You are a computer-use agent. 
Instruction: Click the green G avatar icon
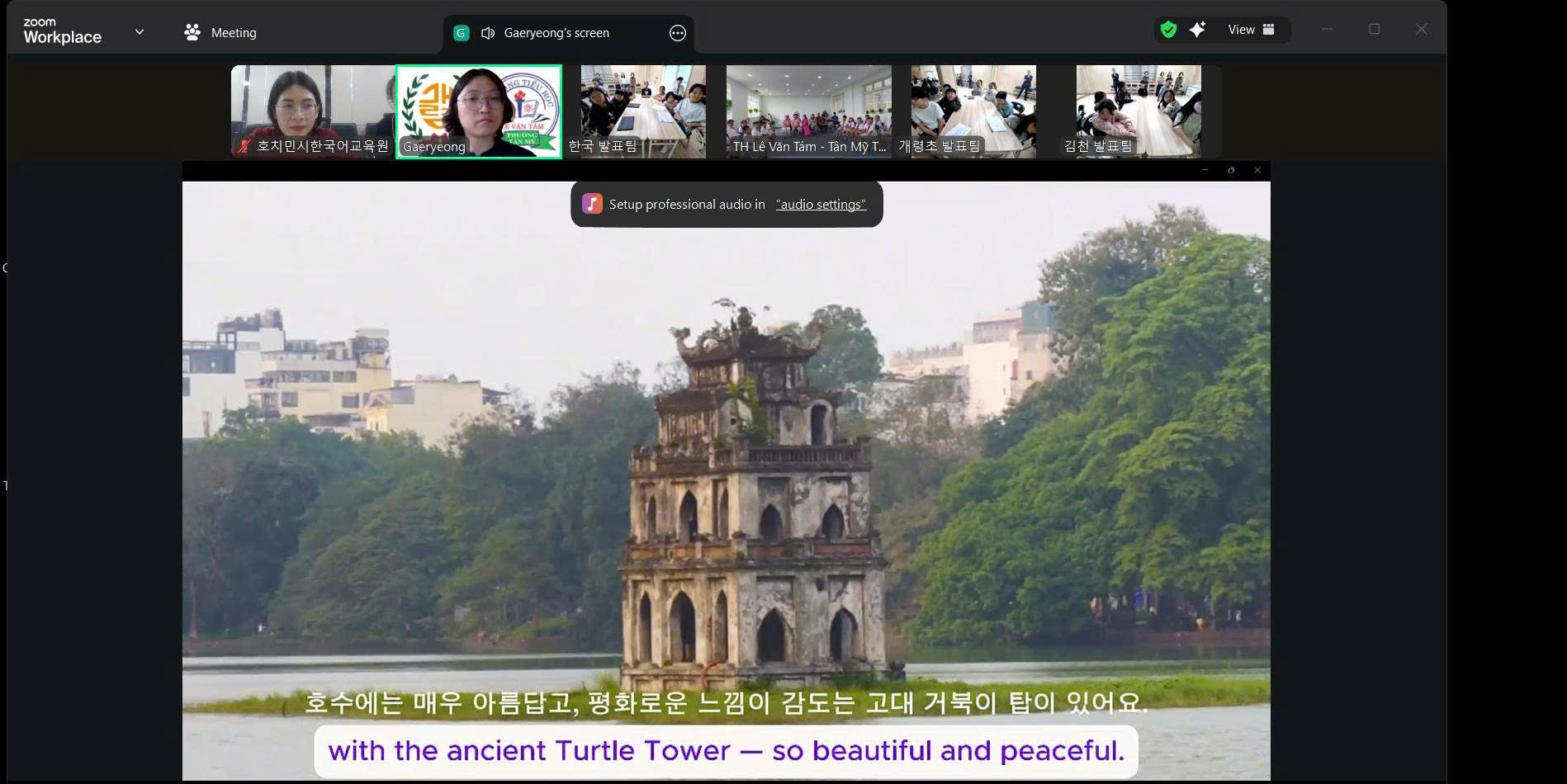[462, 33]
